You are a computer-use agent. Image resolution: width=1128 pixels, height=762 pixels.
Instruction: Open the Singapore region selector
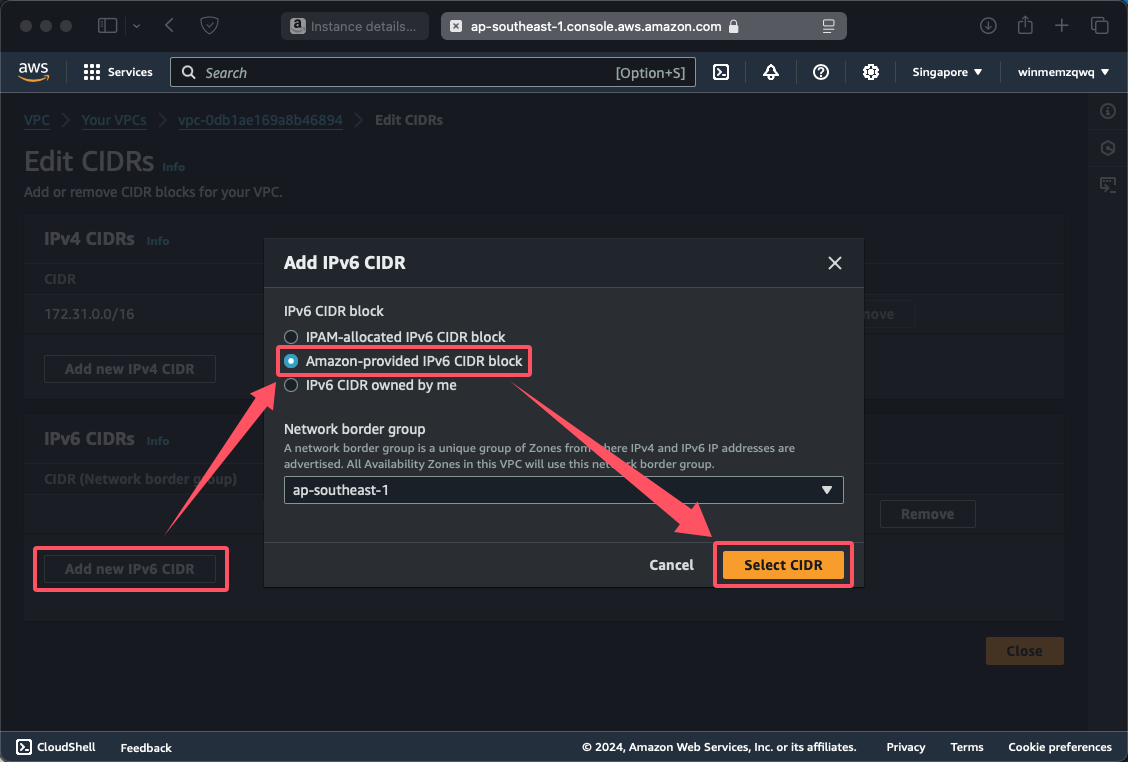[947, 72]
